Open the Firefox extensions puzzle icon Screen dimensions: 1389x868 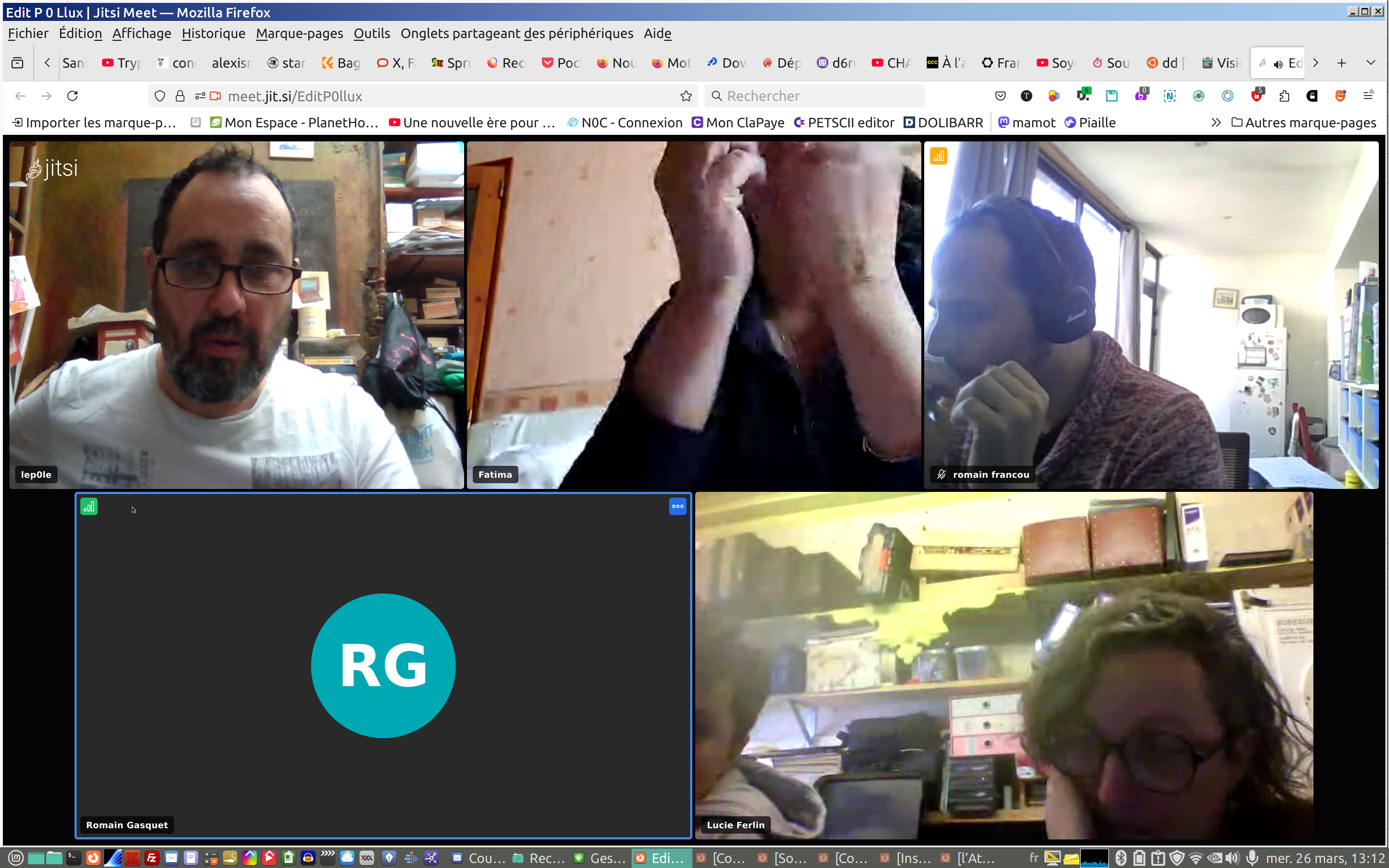[1284, 96]
